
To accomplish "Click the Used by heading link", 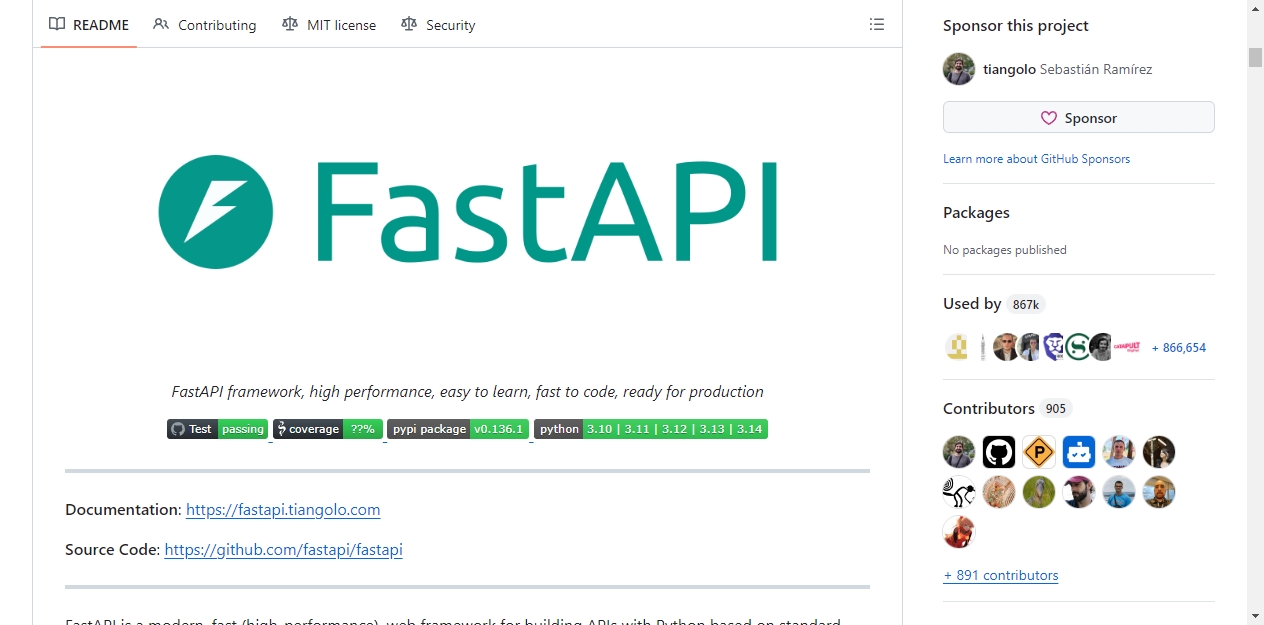I will (x=972, y=303).
